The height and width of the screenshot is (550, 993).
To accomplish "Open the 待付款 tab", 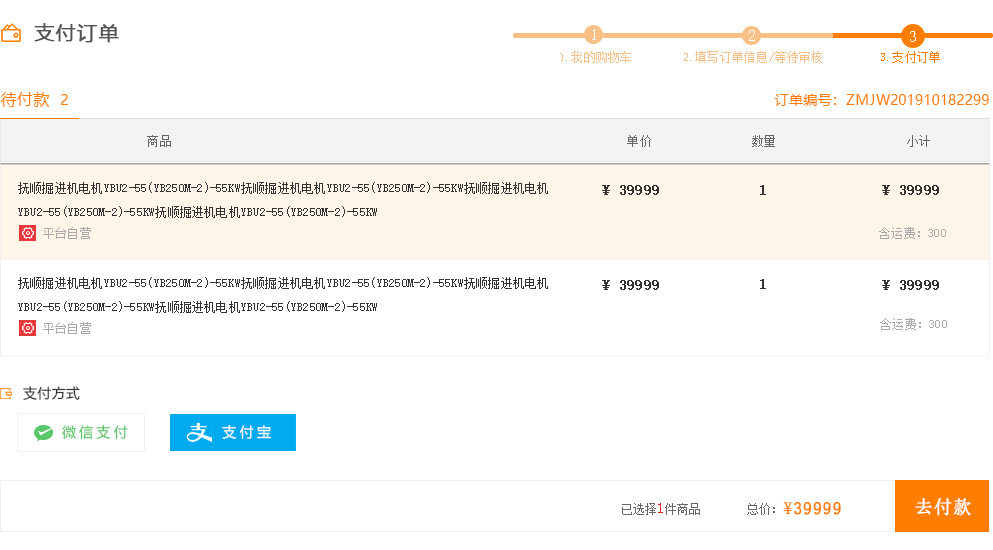I will click(x=36, y=100).
